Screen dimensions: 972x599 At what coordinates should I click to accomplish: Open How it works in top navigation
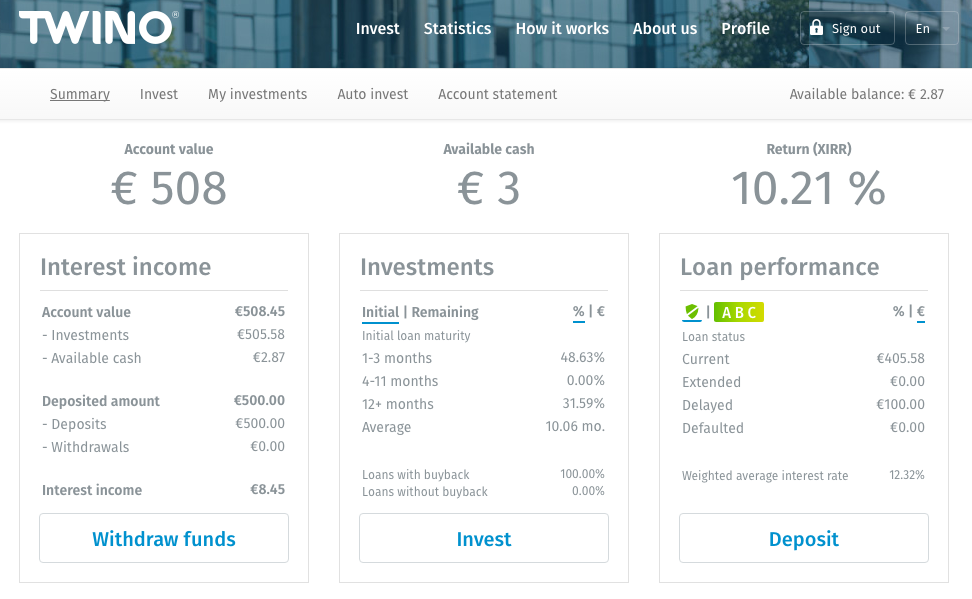pos(562,28)
